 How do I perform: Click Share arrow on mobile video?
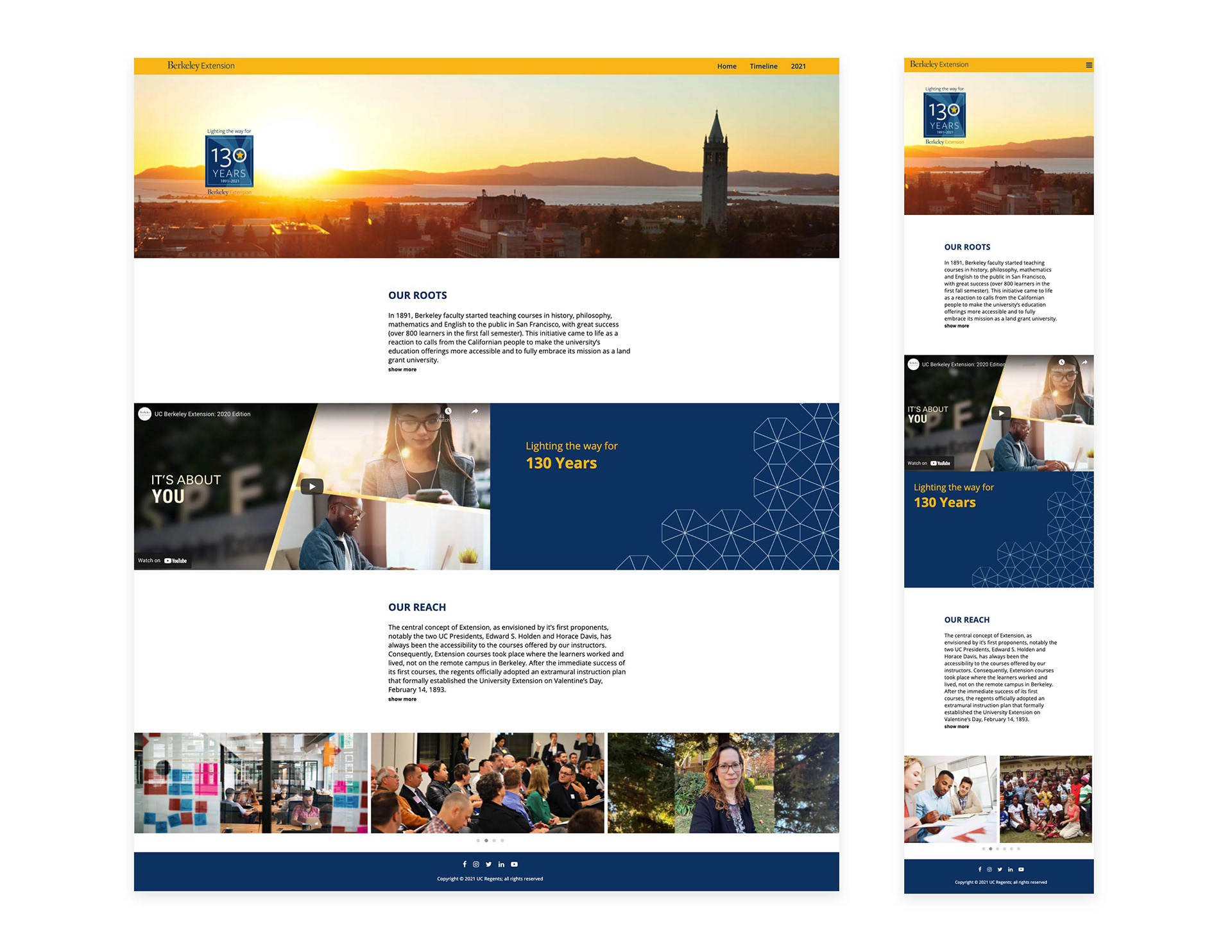point(1084,363)
